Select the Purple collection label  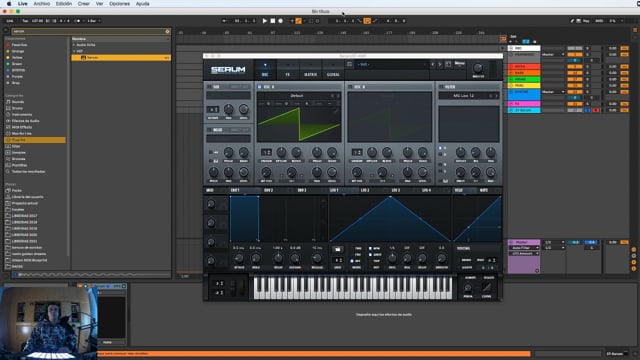click(x=18, y=77)
